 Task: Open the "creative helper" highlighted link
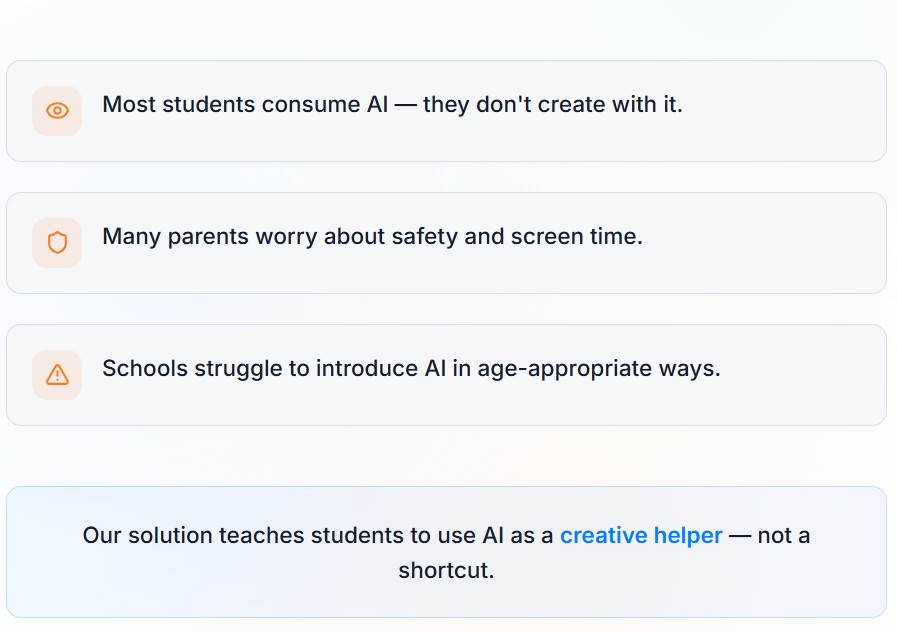coord(641,536)
